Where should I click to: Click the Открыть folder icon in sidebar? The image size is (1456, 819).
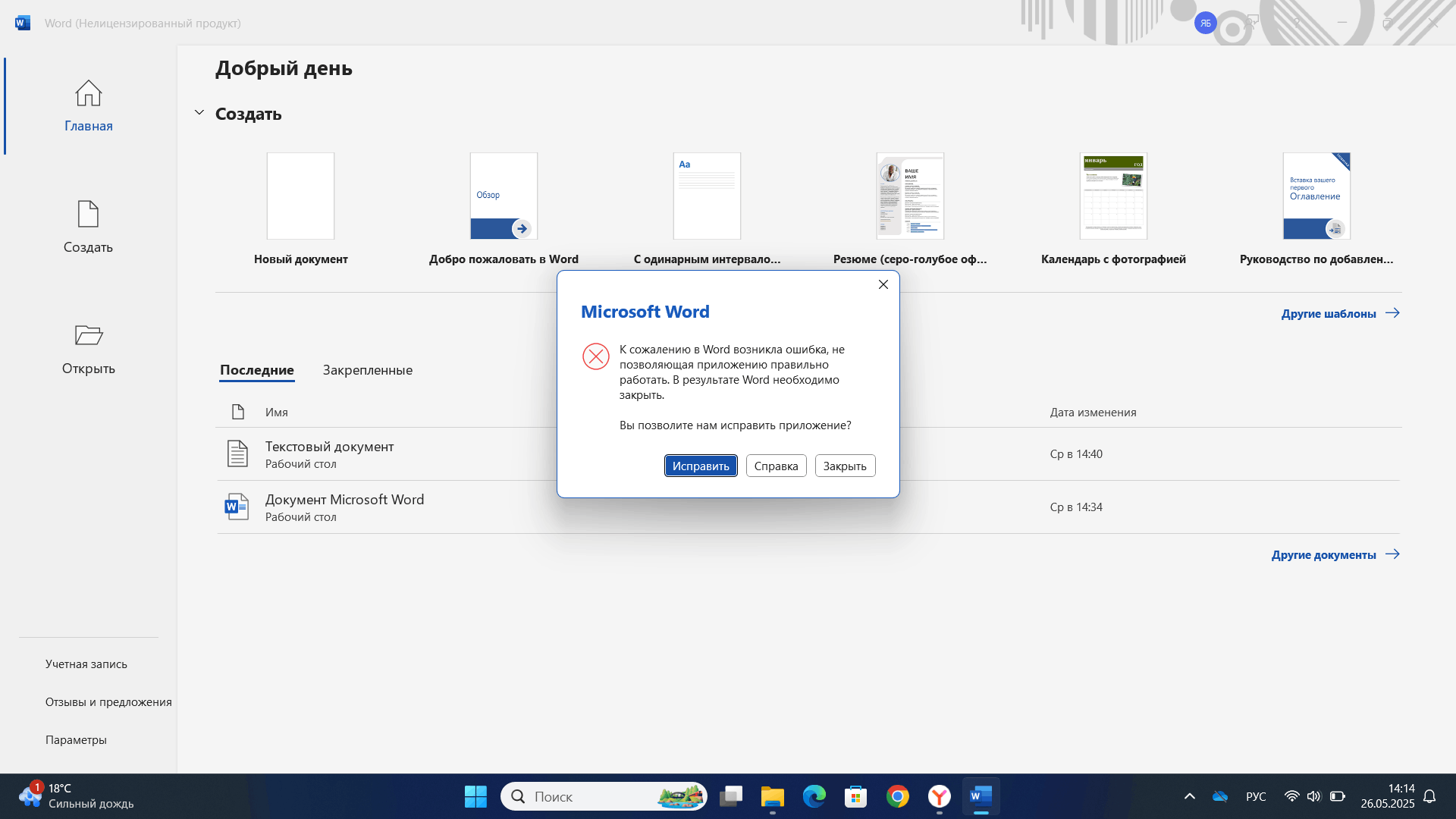pyautogui.click(x=88, y=335)
